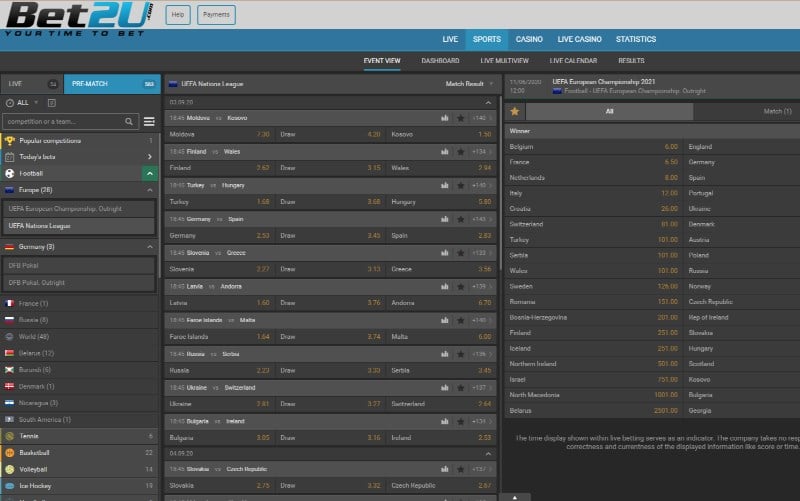The height and width of the screenshot is (501, 800).
Task: Open the DFB Pokal competition
Action: coord(79,265)
